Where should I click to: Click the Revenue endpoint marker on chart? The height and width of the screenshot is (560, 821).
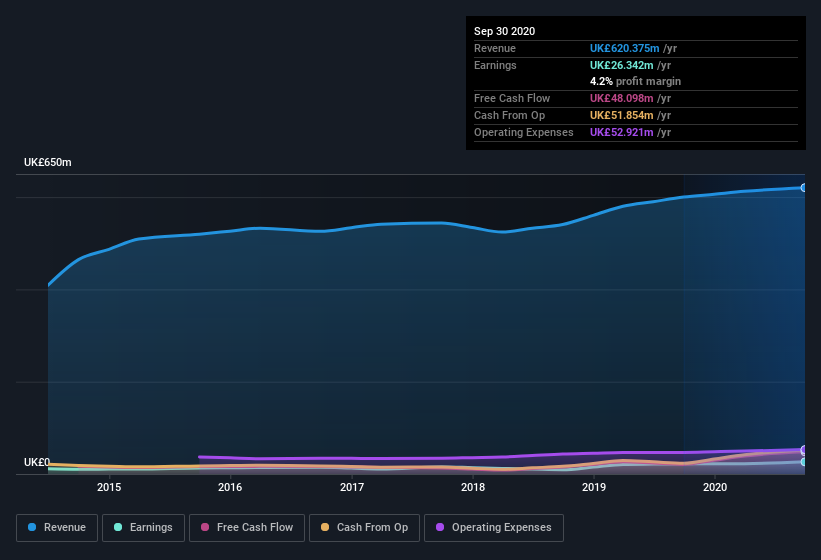804,187
